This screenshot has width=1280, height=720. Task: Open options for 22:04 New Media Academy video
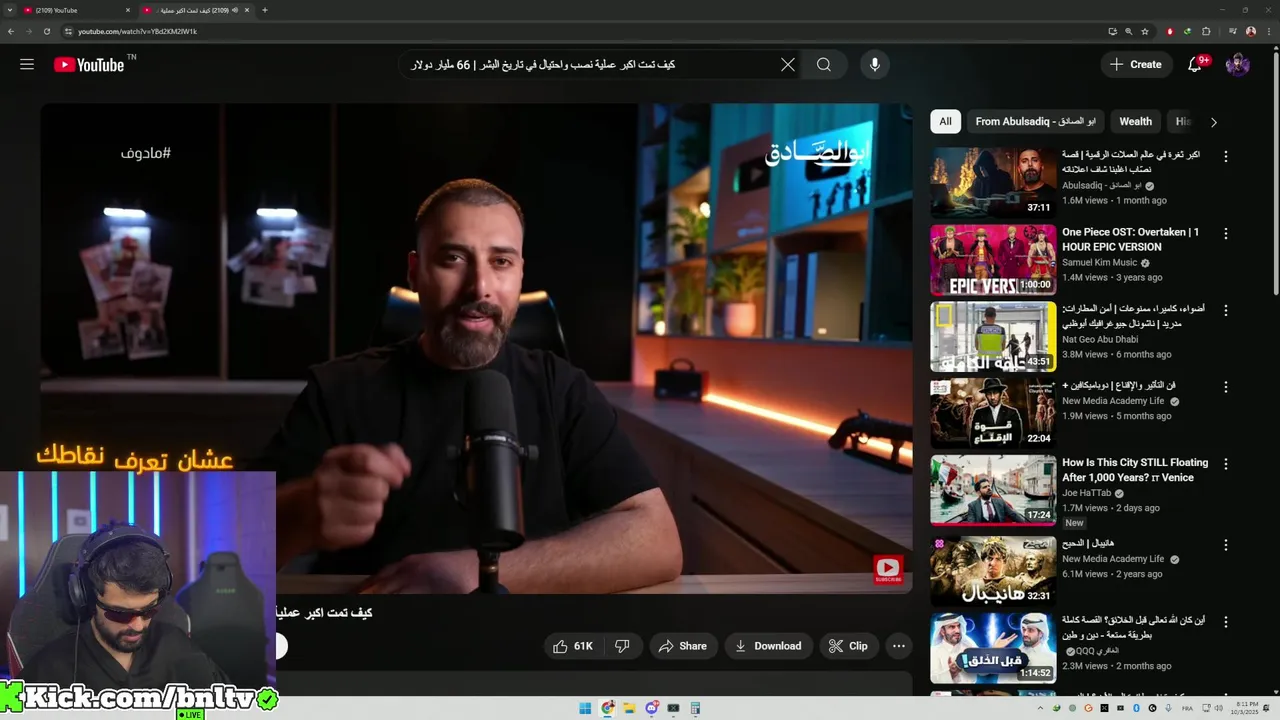pos(1225,387)
